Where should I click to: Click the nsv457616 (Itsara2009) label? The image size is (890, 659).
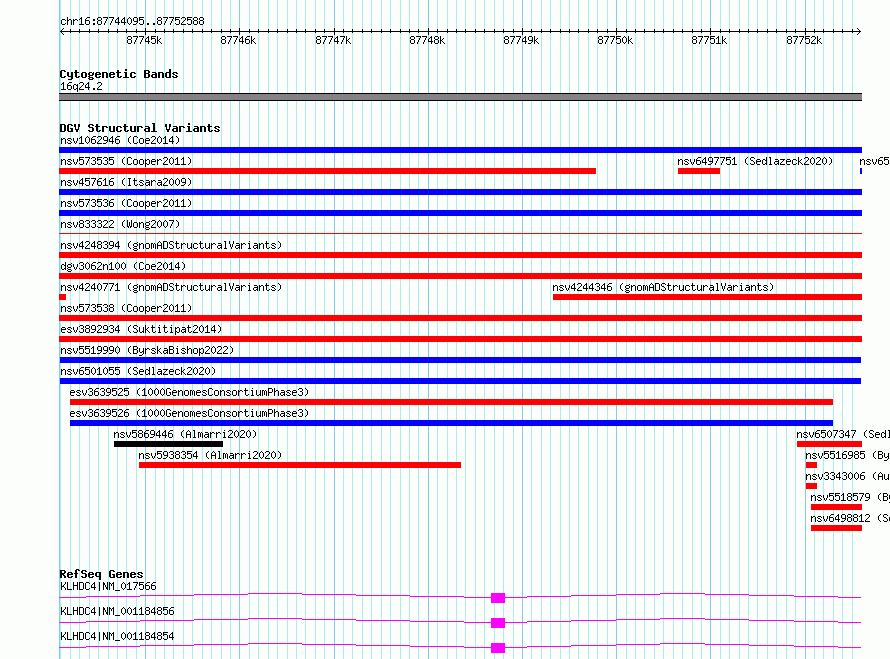click(x=126, y=182)
